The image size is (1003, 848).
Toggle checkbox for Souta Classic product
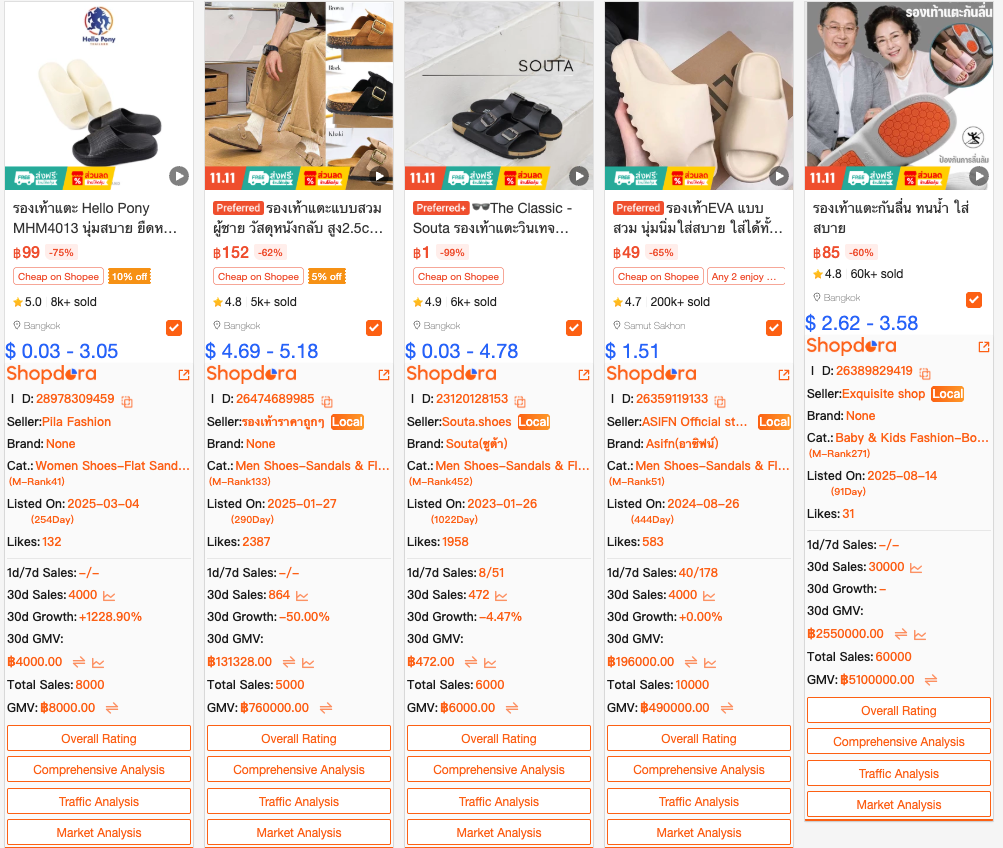click(574, 328)
